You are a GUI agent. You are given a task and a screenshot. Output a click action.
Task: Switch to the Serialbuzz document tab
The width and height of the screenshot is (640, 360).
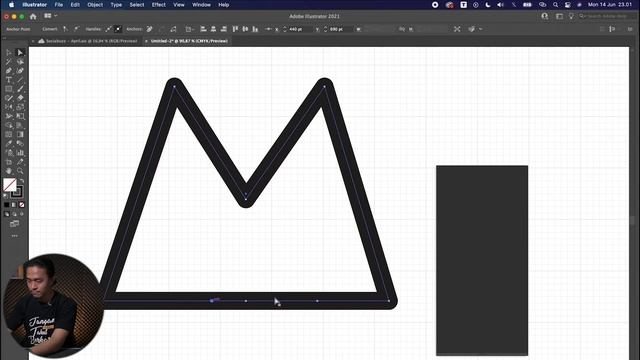[x=87, y=41]
